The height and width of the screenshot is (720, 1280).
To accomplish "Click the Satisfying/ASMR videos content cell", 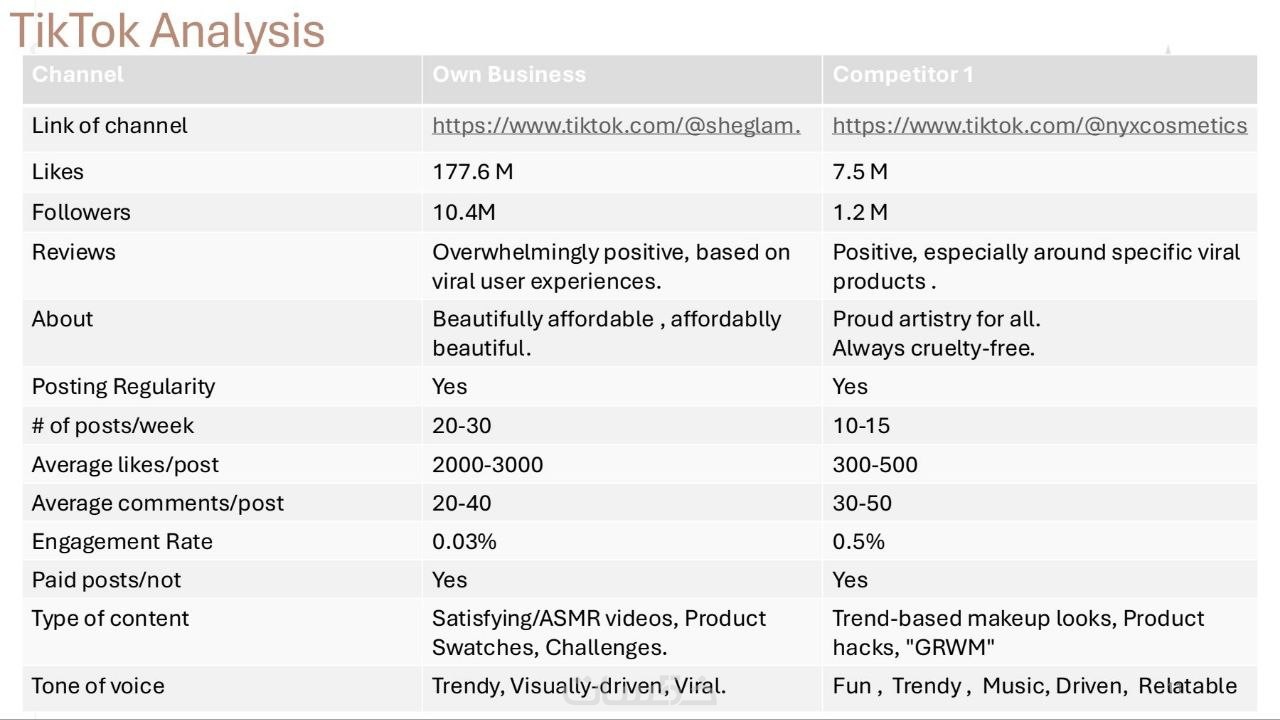I will pyautogui.click(x=598, y=633).
